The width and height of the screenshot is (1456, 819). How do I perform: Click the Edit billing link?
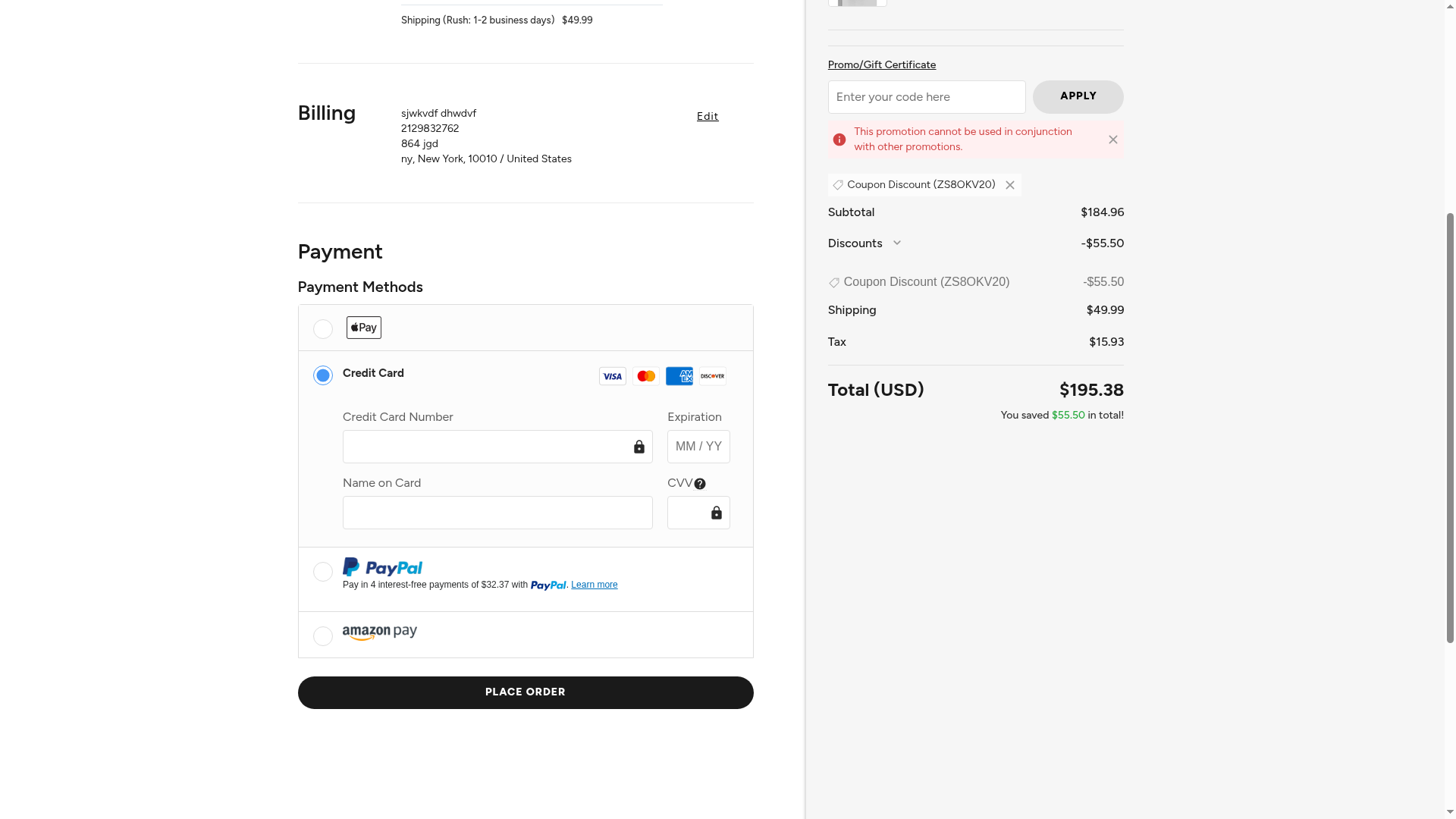tap(707, 116)
